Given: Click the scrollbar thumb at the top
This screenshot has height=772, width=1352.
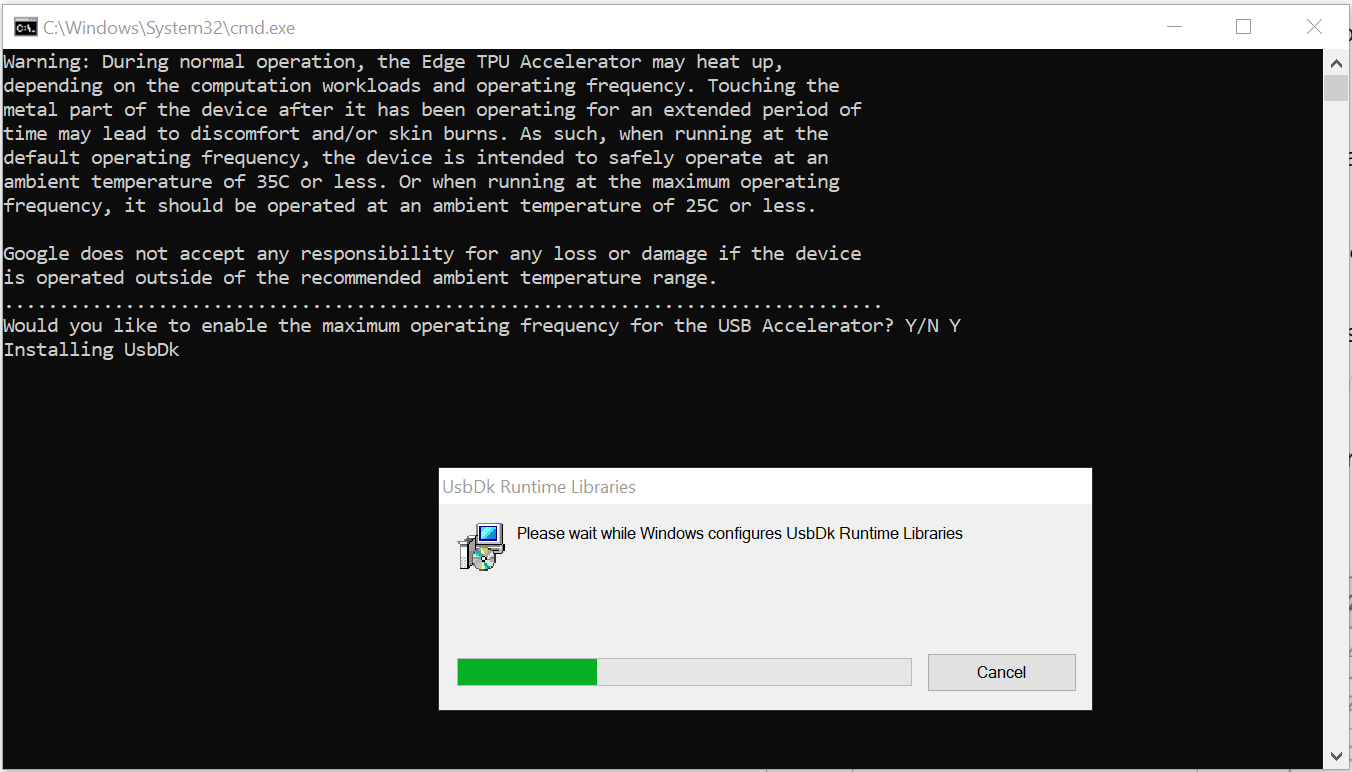Looking at the screenshot, I should (x=1336, y=87).
